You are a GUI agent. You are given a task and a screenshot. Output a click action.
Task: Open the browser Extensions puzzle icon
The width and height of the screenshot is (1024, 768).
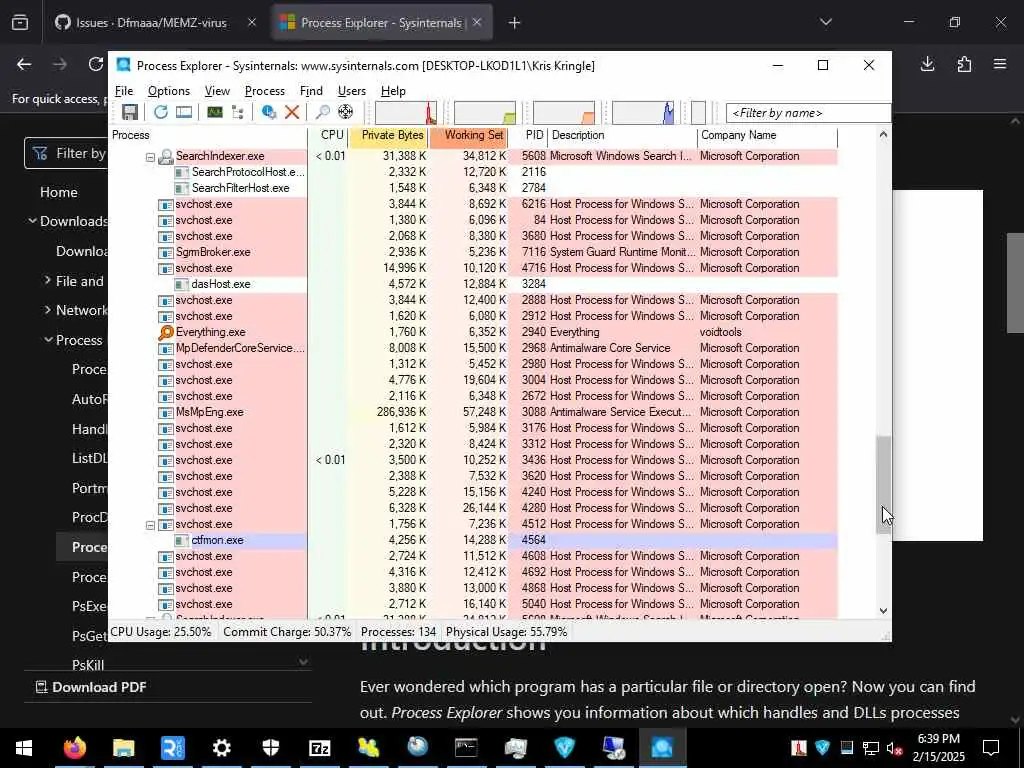point(964,64)
